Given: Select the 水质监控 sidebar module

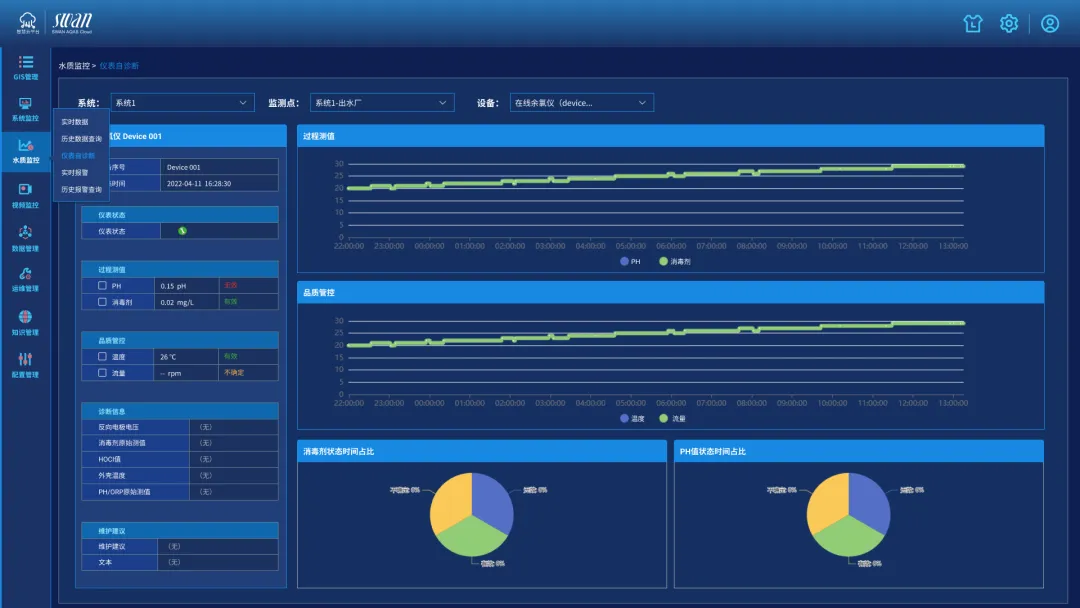Looking at the screenshot, I should [x=25, y=151].
